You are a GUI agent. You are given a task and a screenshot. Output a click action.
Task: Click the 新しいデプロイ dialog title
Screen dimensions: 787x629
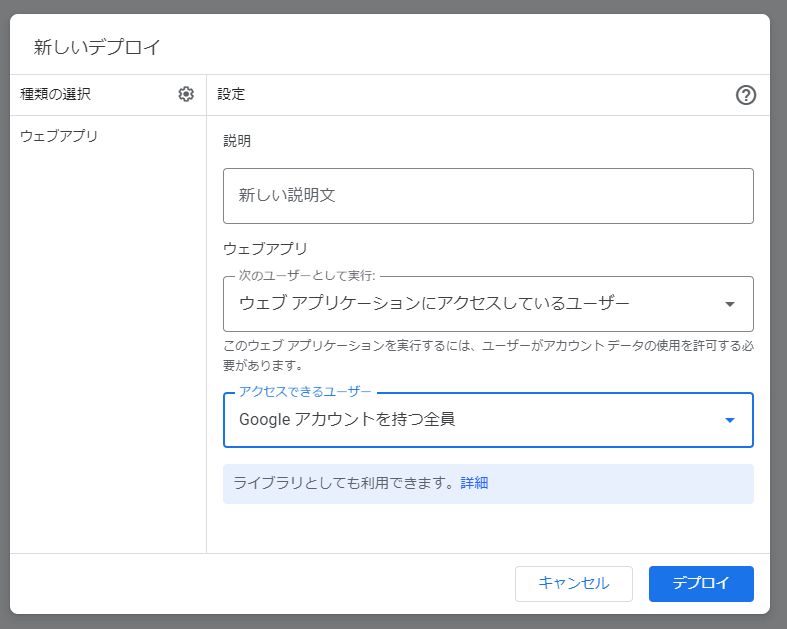point(97,47)
